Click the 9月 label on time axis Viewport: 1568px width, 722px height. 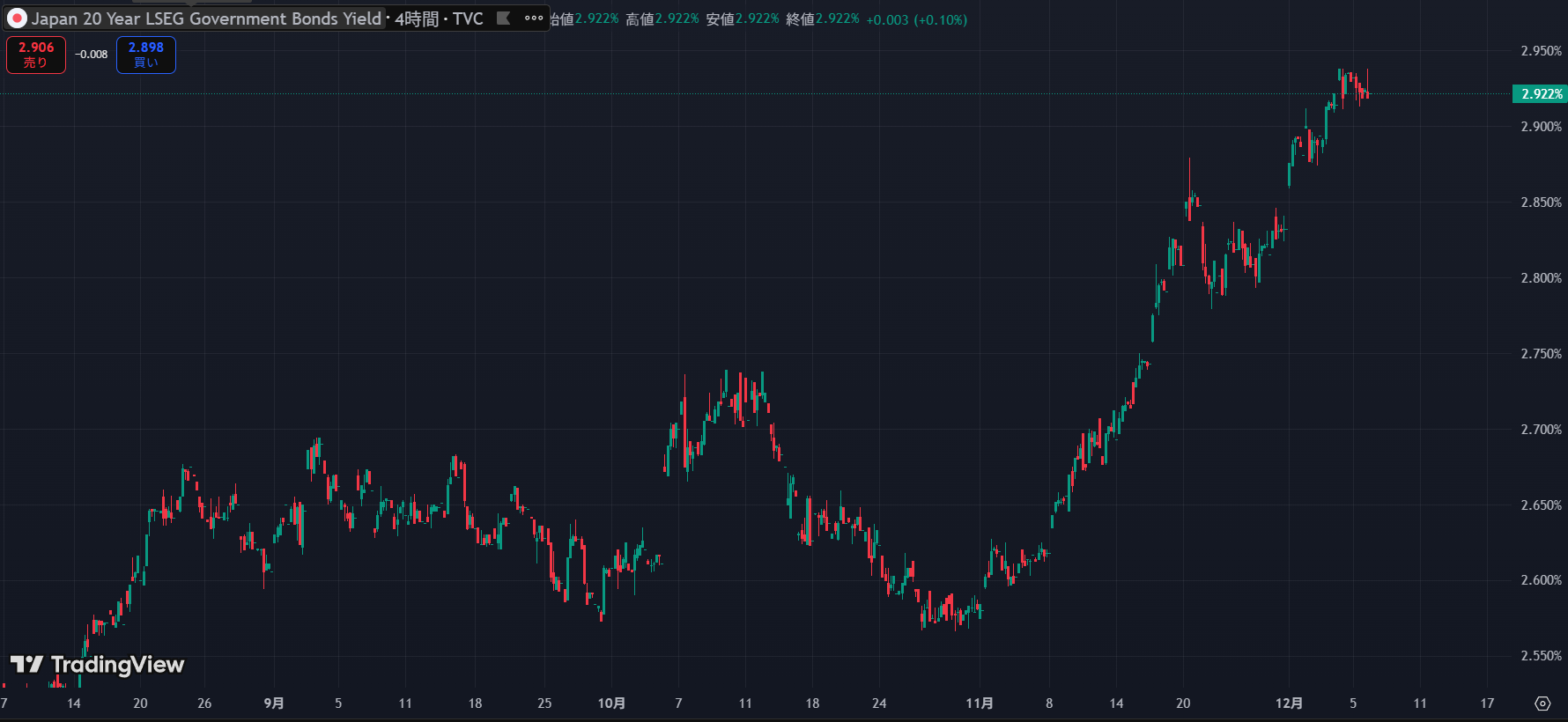(274, 703)
